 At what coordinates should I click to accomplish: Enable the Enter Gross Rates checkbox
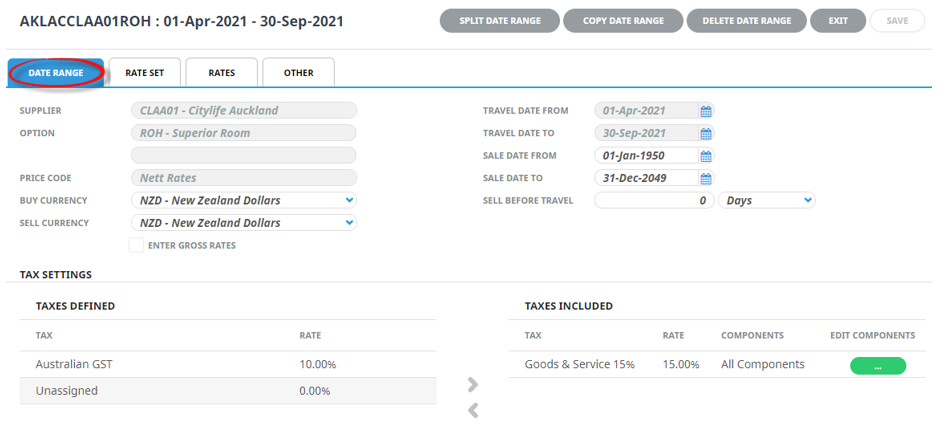point(137,245)
